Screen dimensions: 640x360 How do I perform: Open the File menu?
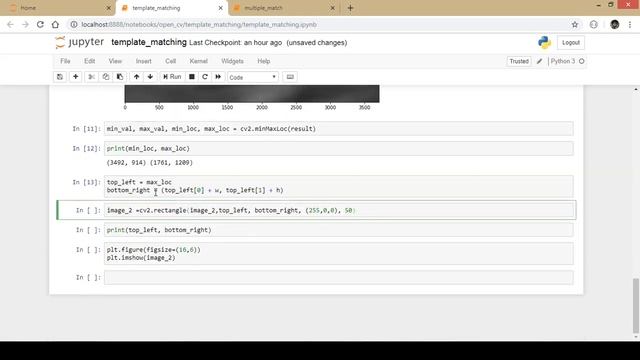pos(65,61)
